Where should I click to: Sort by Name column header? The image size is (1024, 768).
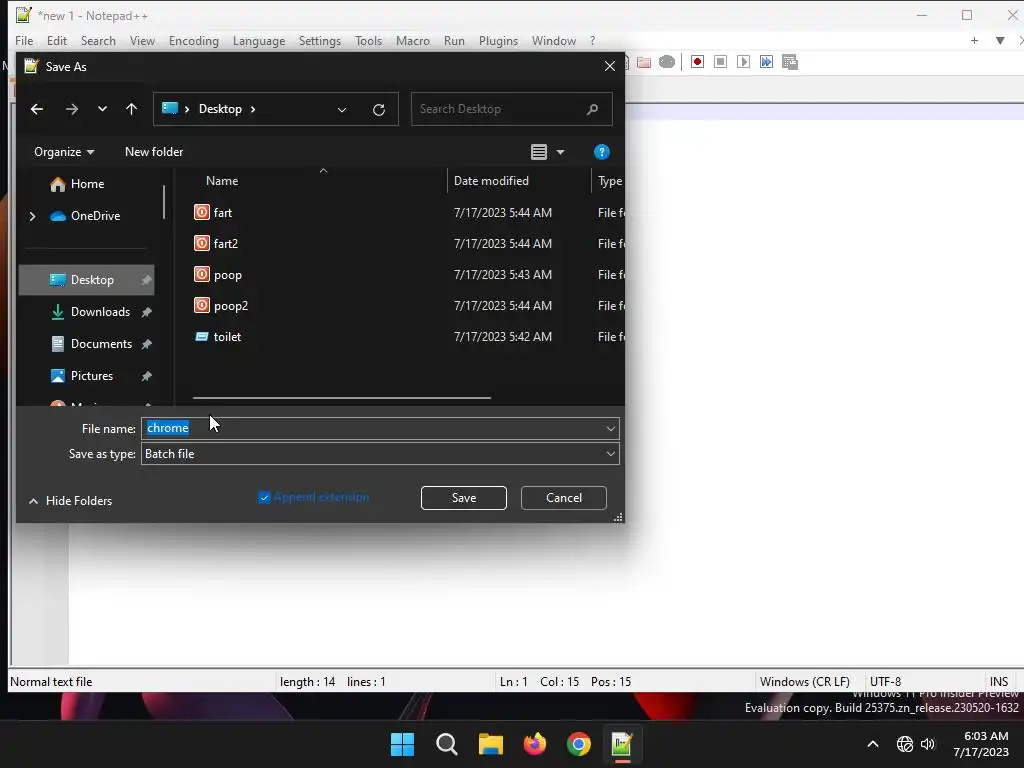point(222,181)
